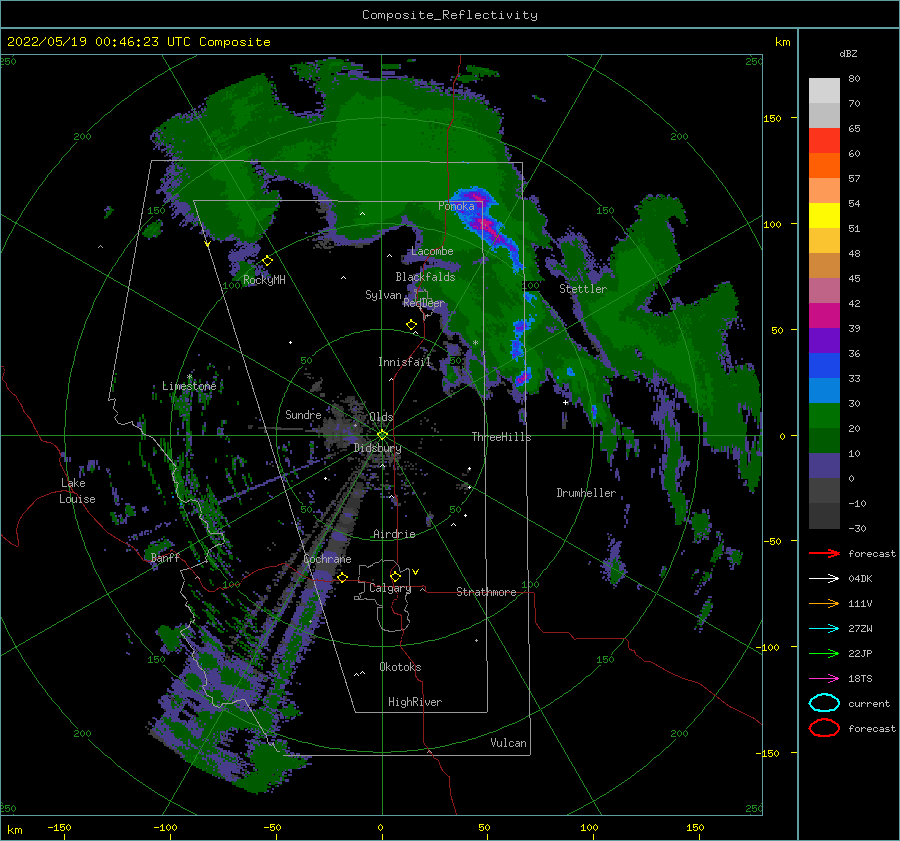Click the HighRiver label
900x841 pixels.
pos(415,702)
